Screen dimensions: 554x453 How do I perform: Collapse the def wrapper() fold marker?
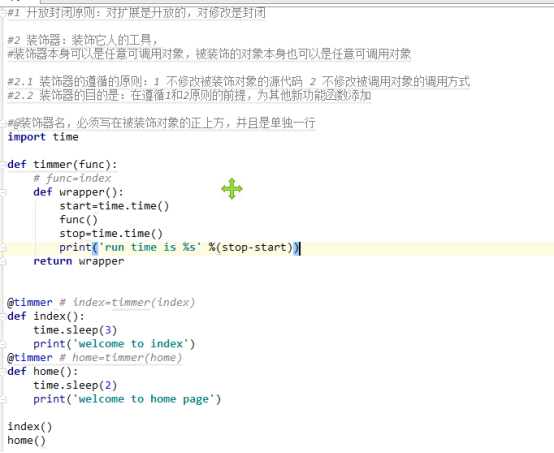click(3, 192)
